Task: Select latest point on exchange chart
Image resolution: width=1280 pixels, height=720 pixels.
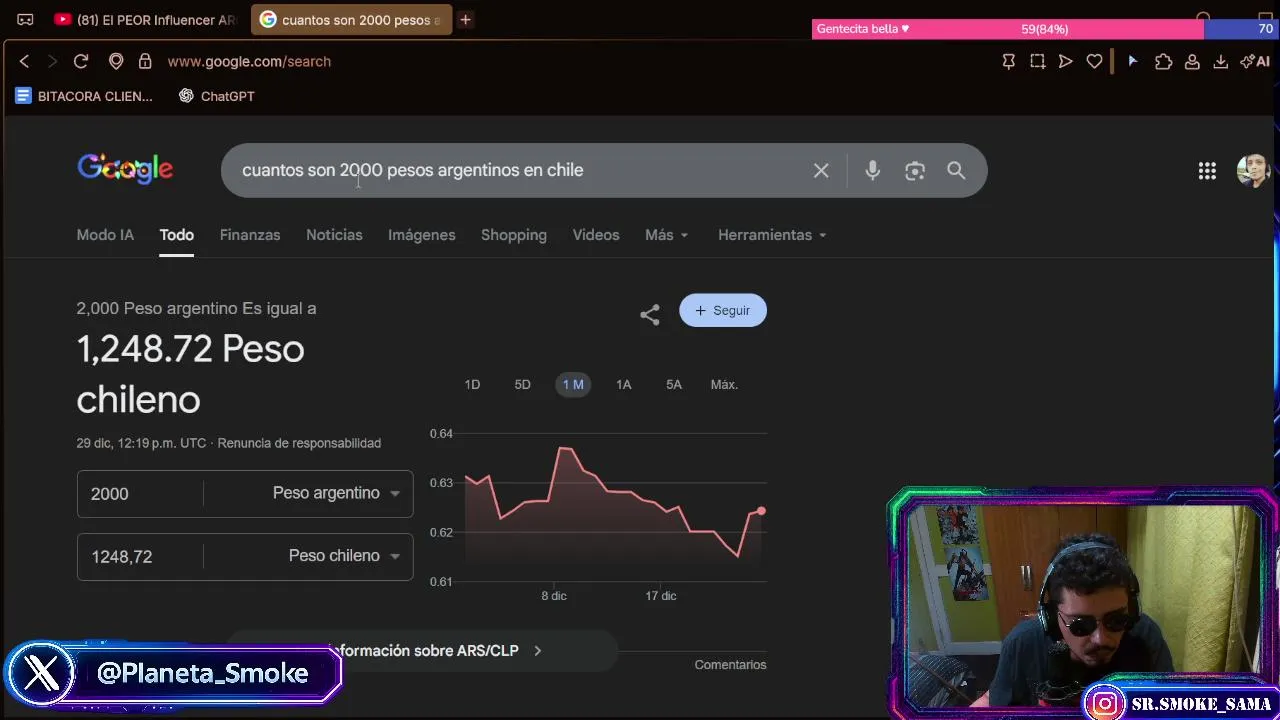Action: point(761,511)
